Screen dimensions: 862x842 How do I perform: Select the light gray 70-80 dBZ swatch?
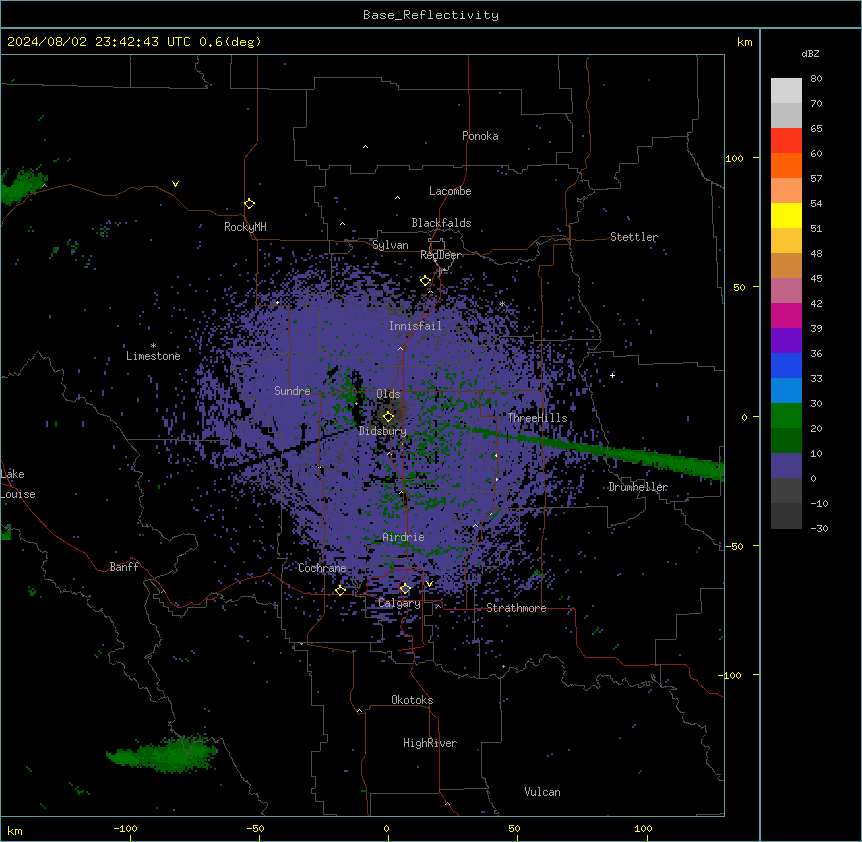[786, 91]
